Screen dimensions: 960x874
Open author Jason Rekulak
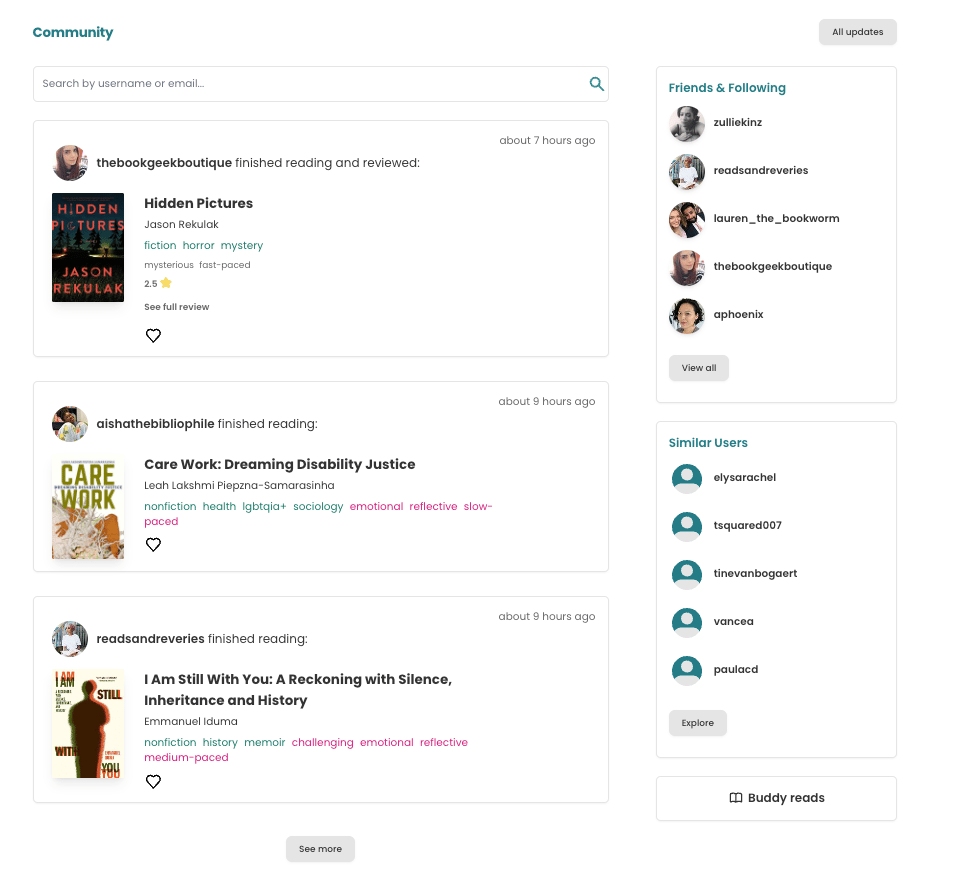click(181, 225)
